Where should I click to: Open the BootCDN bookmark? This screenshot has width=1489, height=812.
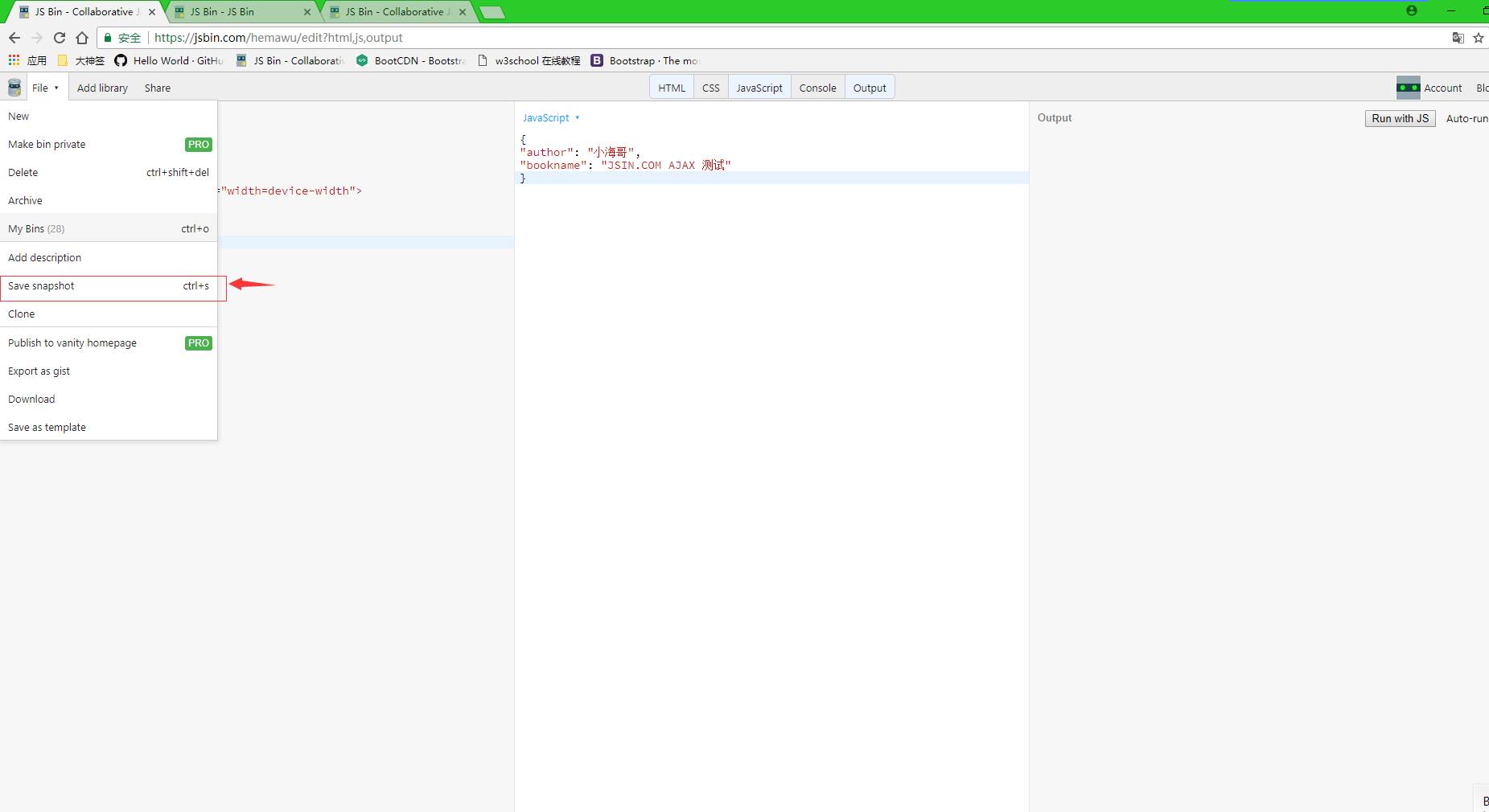(x=410, y=60)
